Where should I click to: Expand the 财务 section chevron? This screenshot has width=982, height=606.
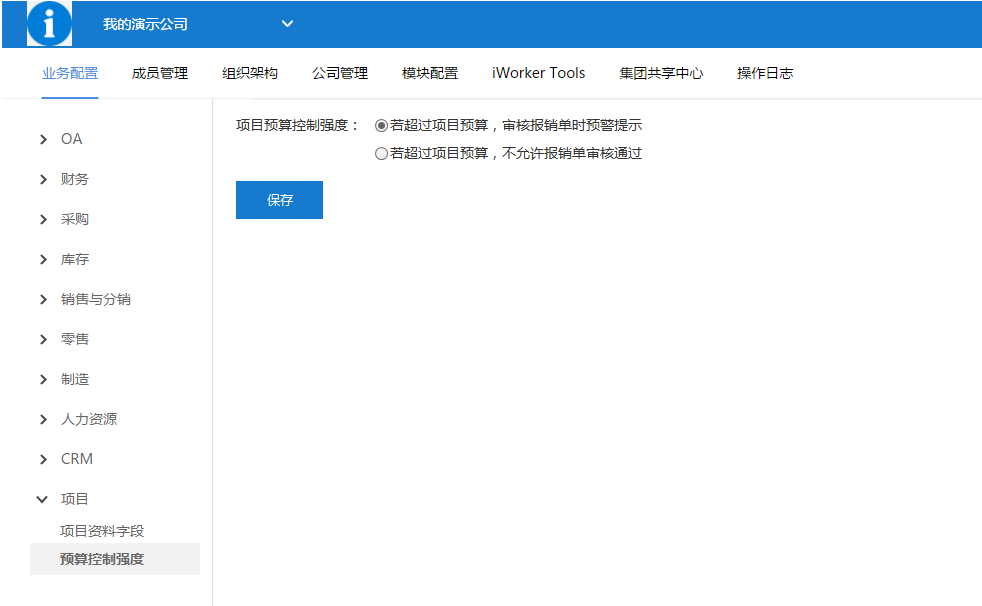coord(43,180)
